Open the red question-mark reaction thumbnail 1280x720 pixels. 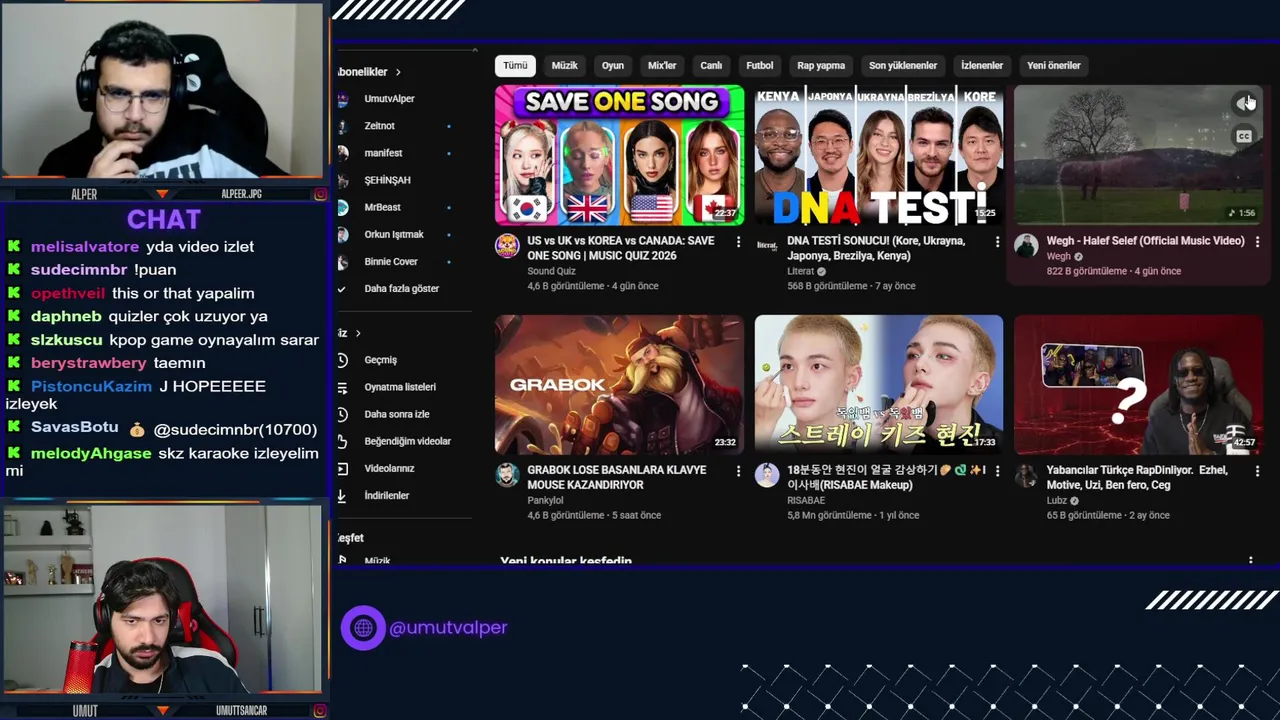[x=1138, y=385]
